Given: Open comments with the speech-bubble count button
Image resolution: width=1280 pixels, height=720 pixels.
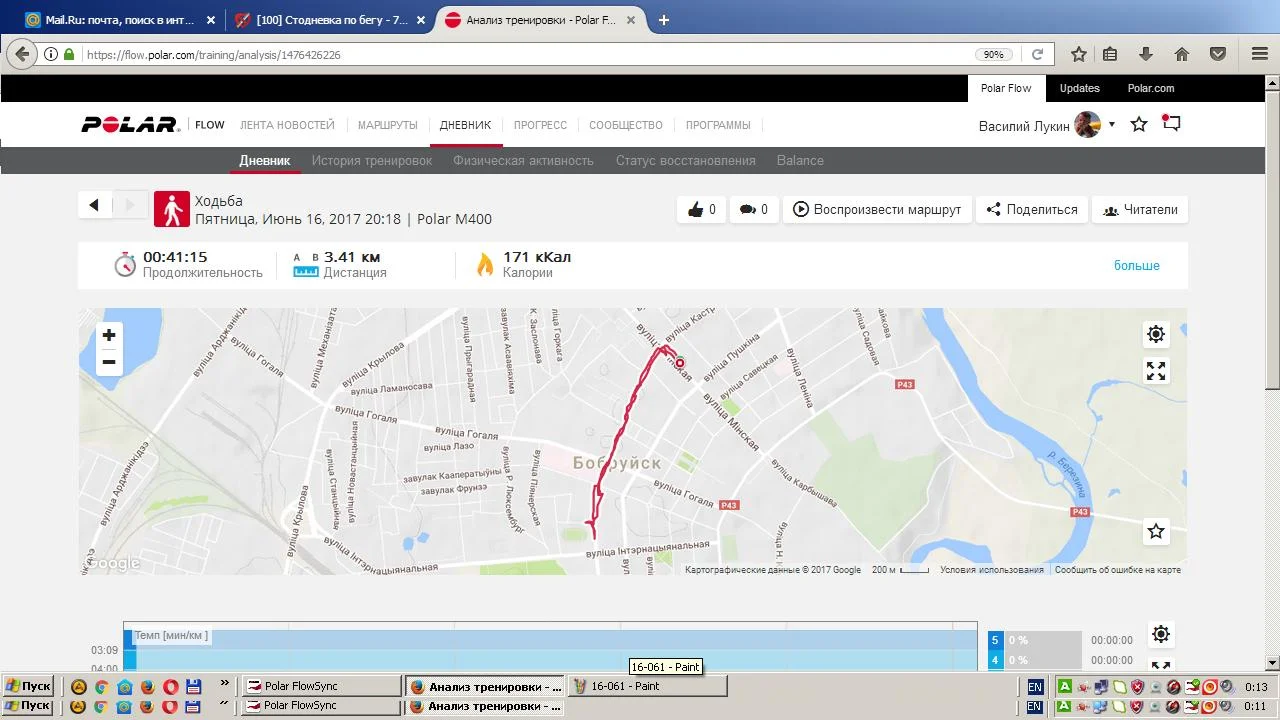Looking at the screenshot, I should (x=754, y=209).
